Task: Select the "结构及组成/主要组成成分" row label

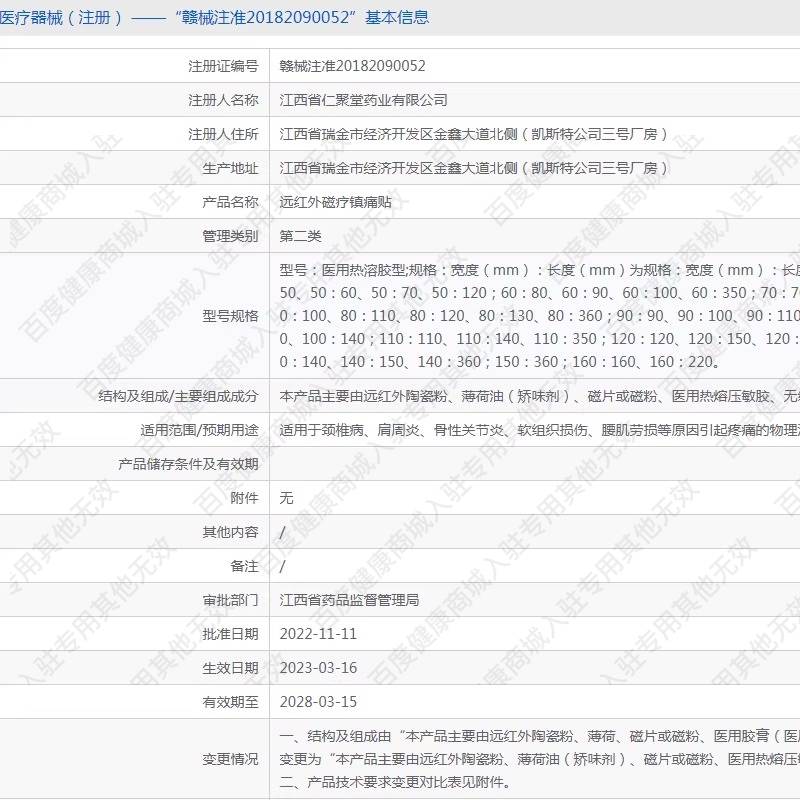Action: click(178, 396)
